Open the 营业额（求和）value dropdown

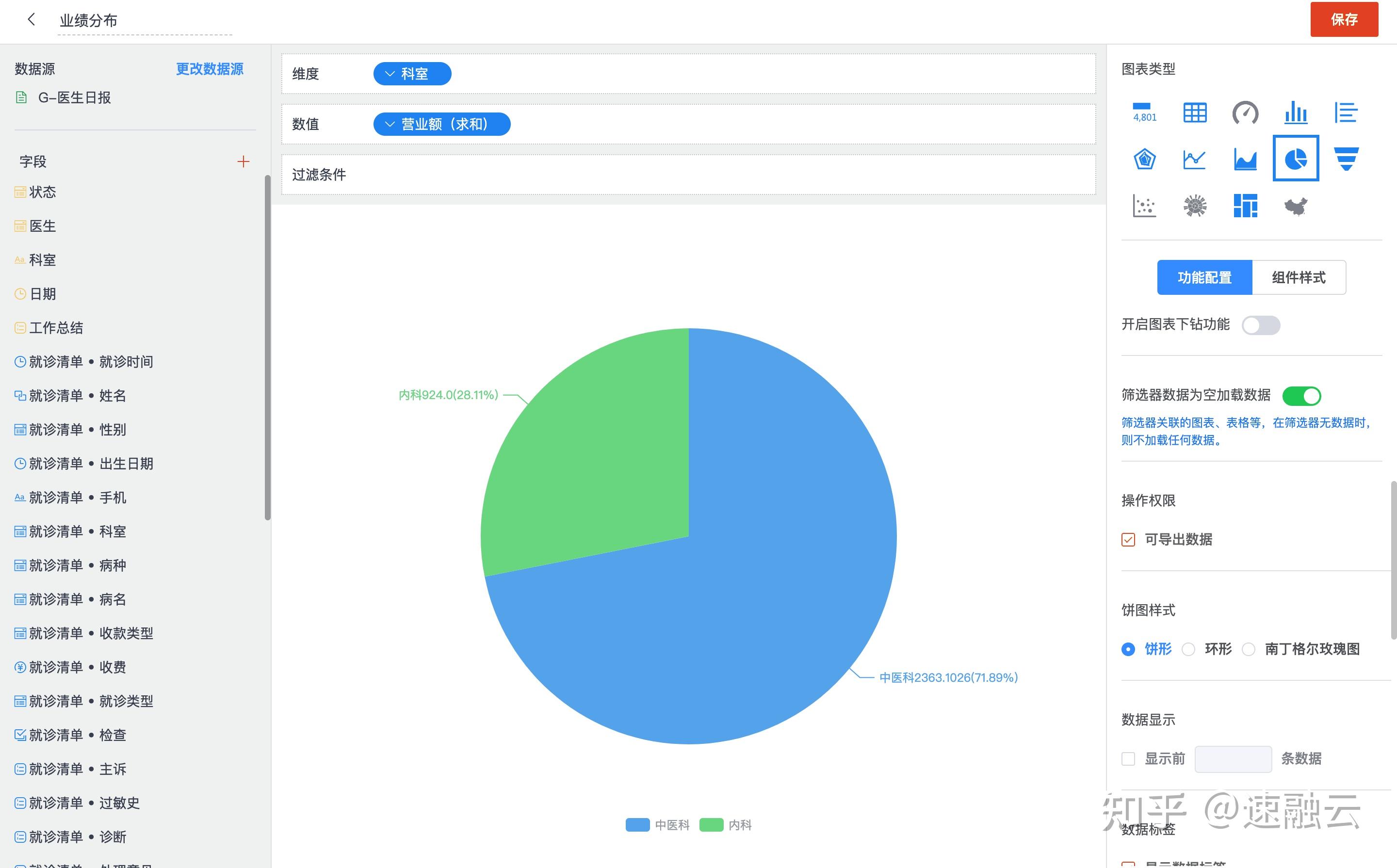[x=441, y=124]
